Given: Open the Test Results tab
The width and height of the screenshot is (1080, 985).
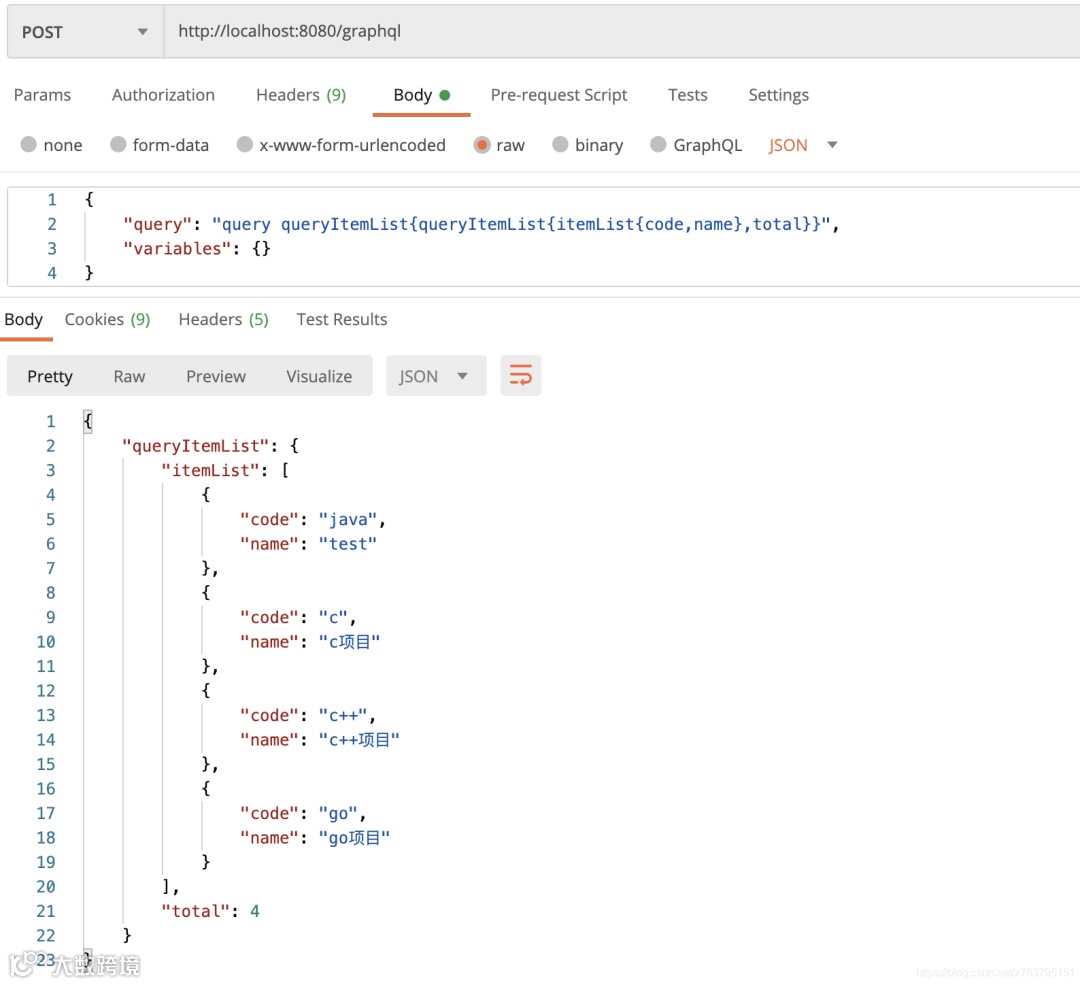Looking at the screenshot, I should [341, 319].
